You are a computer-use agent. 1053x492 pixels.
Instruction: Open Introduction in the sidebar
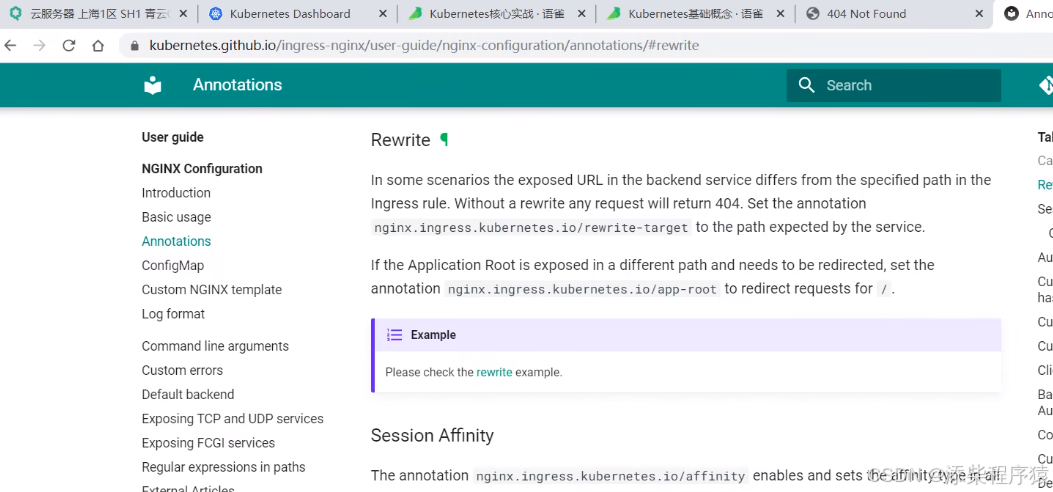(176, 193)
